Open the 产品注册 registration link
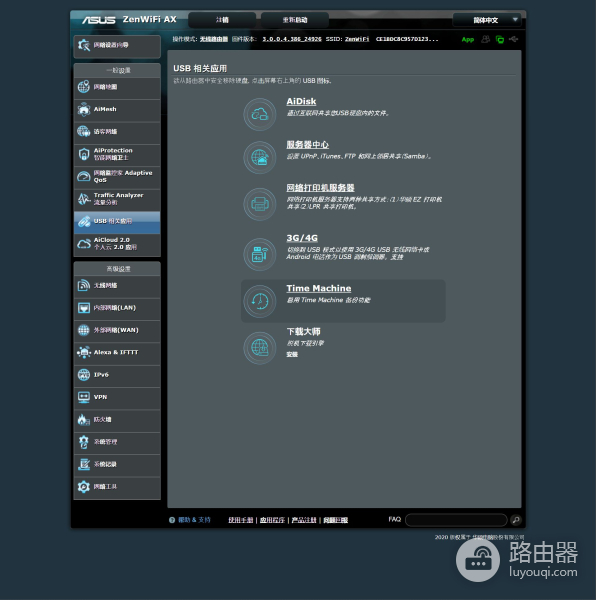The height and width of the screenshot is (600, 596). click(x=304, y=520)
